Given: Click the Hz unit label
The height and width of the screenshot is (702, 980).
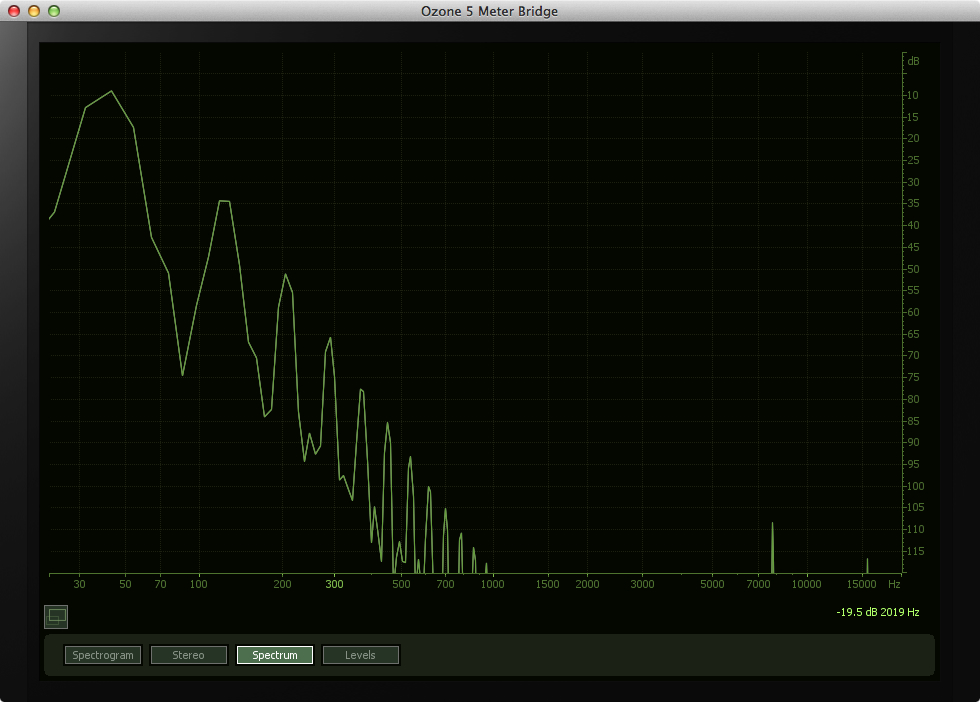Looking at the screenshot, I should coord(894,584).
